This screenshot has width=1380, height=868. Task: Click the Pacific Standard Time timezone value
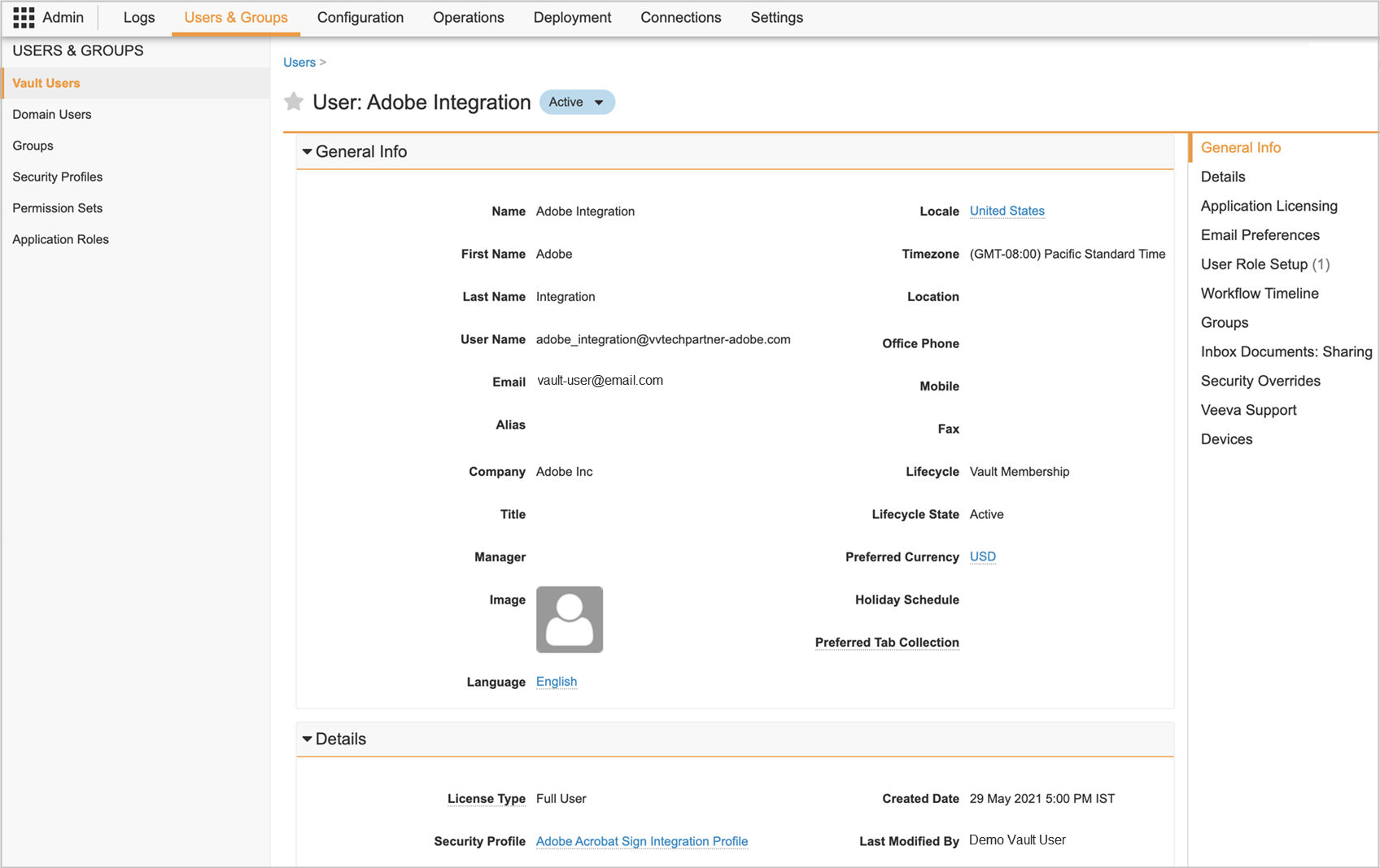pos(1068,254)
